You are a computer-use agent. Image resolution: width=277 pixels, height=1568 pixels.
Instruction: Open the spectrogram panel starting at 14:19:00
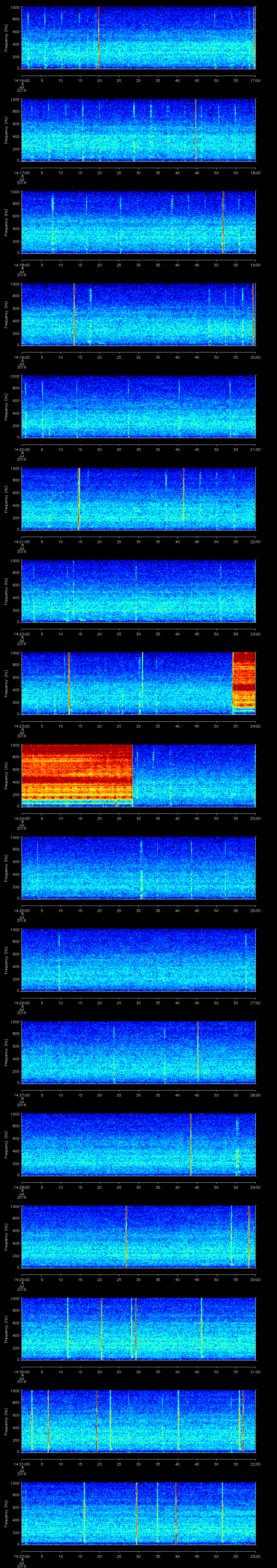[x=139, y=315]
